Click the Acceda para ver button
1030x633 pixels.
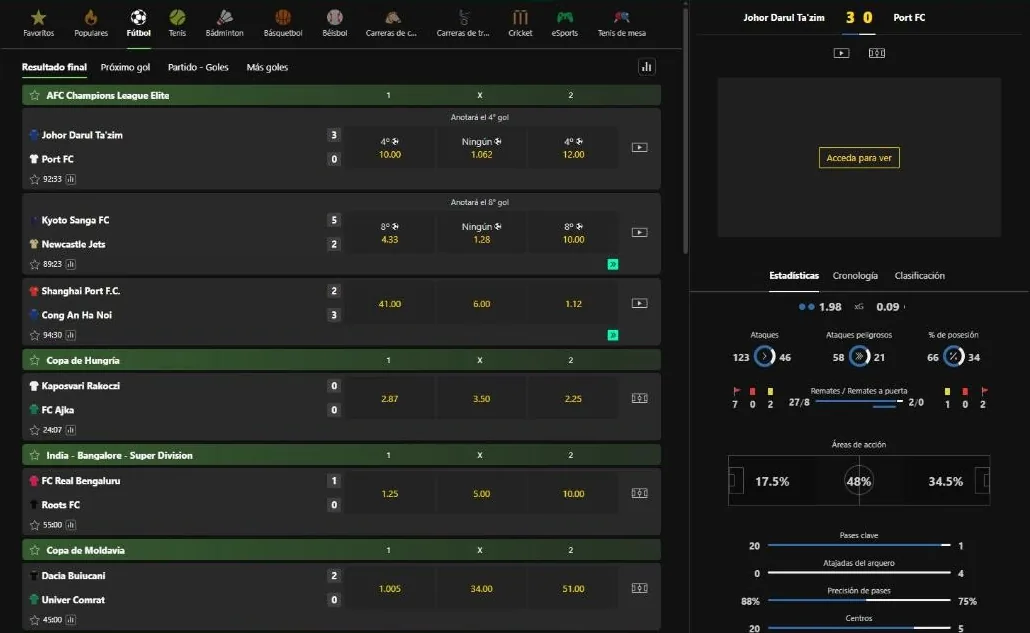point(859,158)
